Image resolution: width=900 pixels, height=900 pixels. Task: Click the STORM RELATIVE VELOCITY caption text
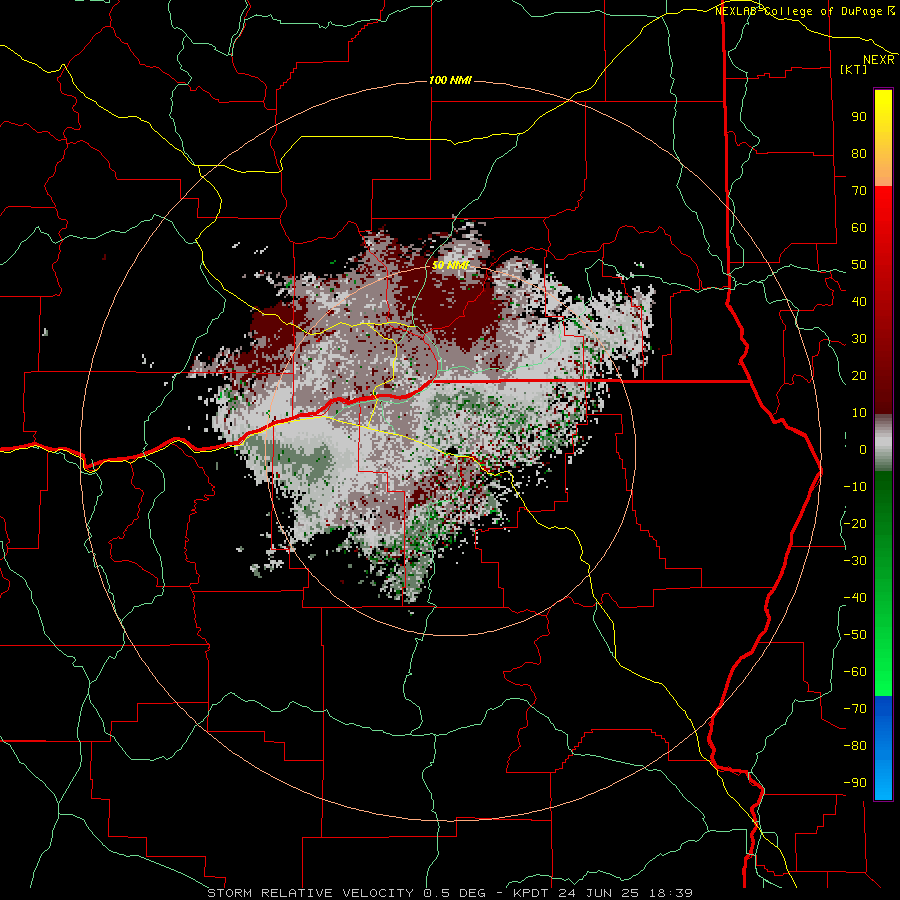(310, 893)
